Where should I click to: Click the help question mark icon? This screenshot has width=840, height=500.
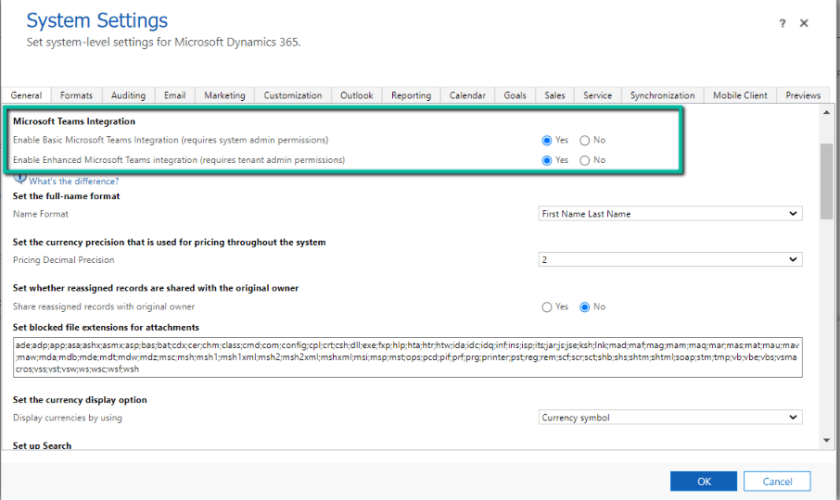(x=782, y=23)
